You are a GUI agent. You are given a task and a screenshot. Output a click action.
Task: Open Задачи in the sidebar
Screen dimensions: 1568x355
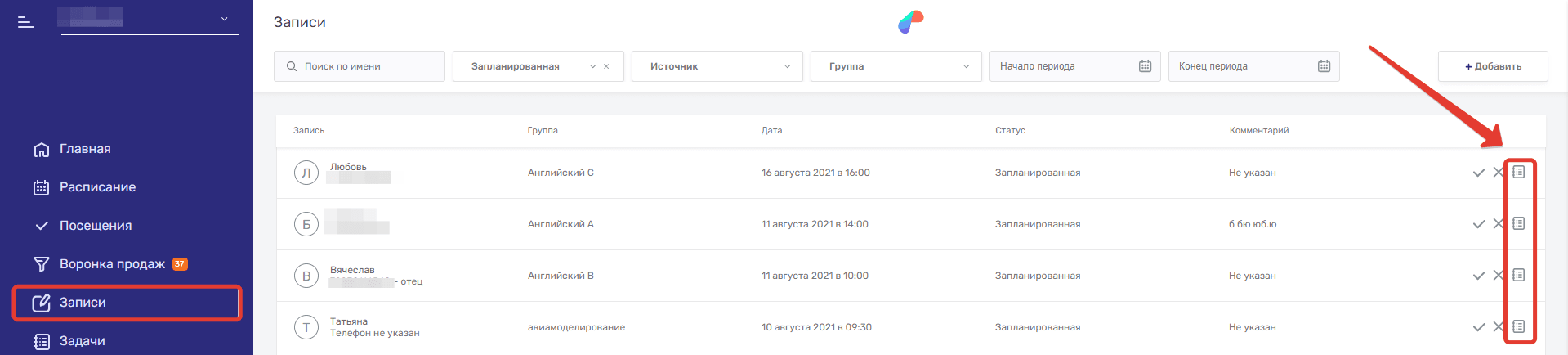pos(82,341)
